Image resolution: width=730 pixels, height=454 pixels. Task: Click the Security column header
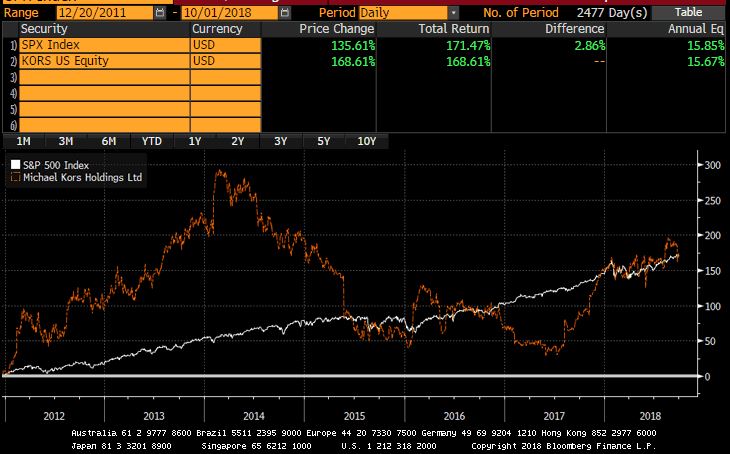[104, 29]
